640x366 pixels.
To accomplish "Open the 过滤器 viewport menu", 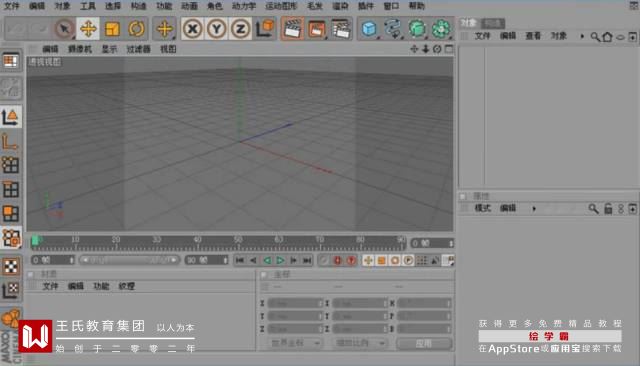I will (x=138, y=49).
